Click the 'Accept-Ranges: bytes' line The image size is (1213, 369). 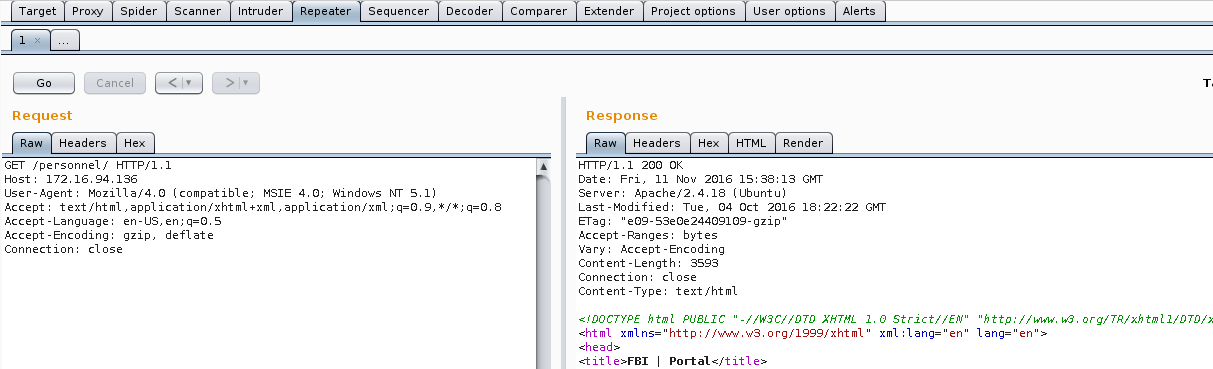pos(648,235)
